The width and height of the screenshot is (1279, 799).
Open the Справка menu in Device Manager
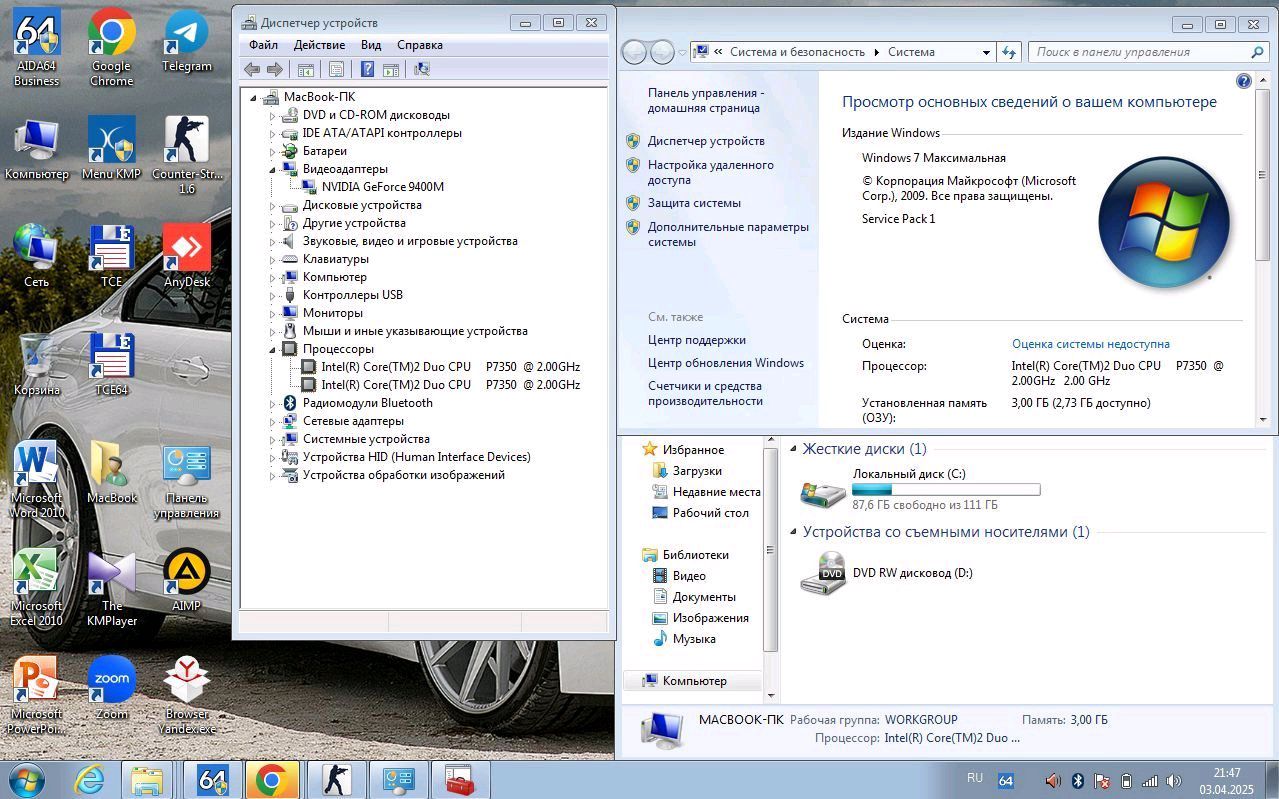pyautogui.click(x=419, y=45)
